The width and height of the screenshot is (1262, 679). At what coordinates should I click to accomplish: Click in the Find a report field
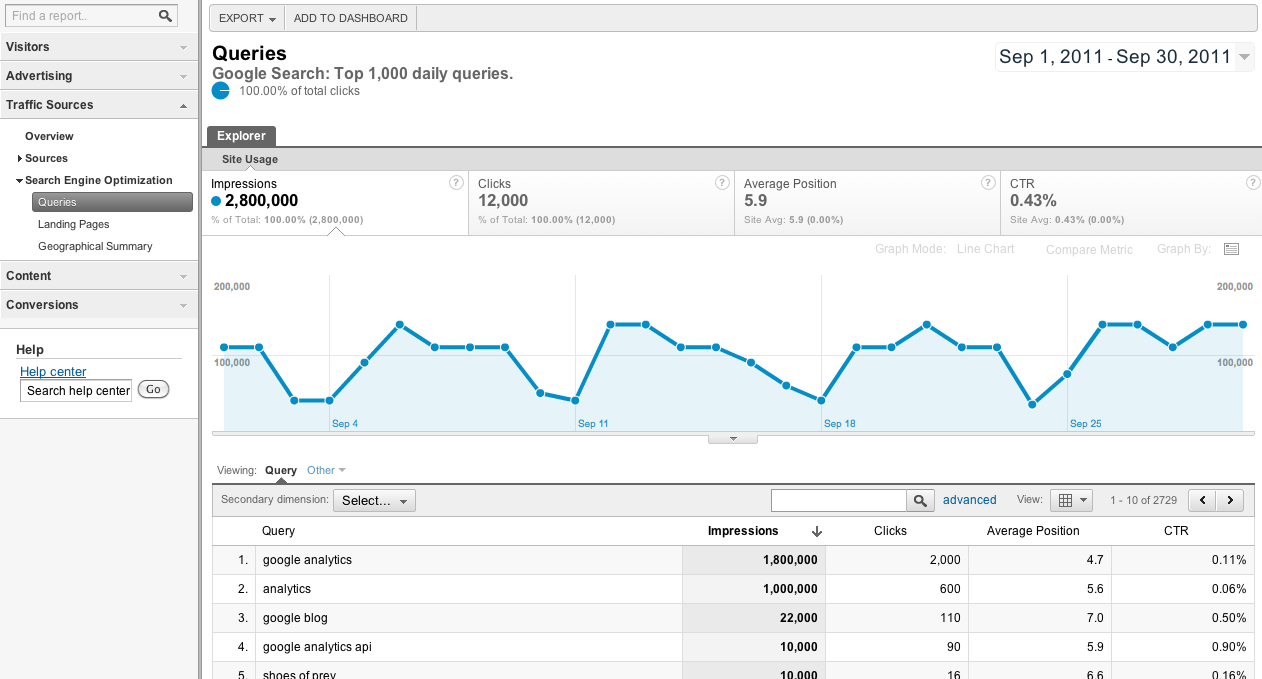click(x=81, y=16)
